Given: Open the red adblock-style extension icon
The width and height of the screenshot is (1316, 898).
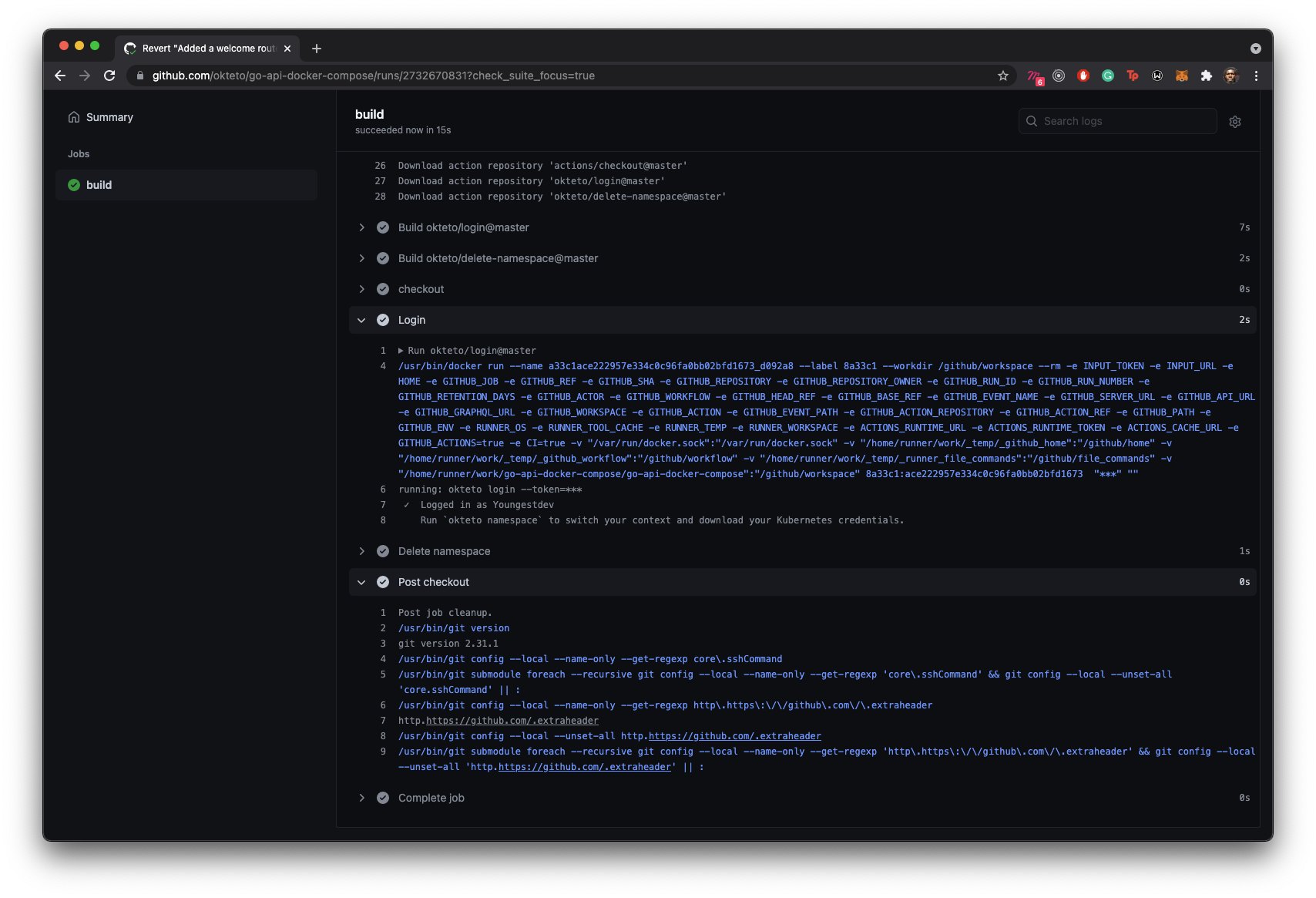Looking at the screenshot, I should point(1083,76).
